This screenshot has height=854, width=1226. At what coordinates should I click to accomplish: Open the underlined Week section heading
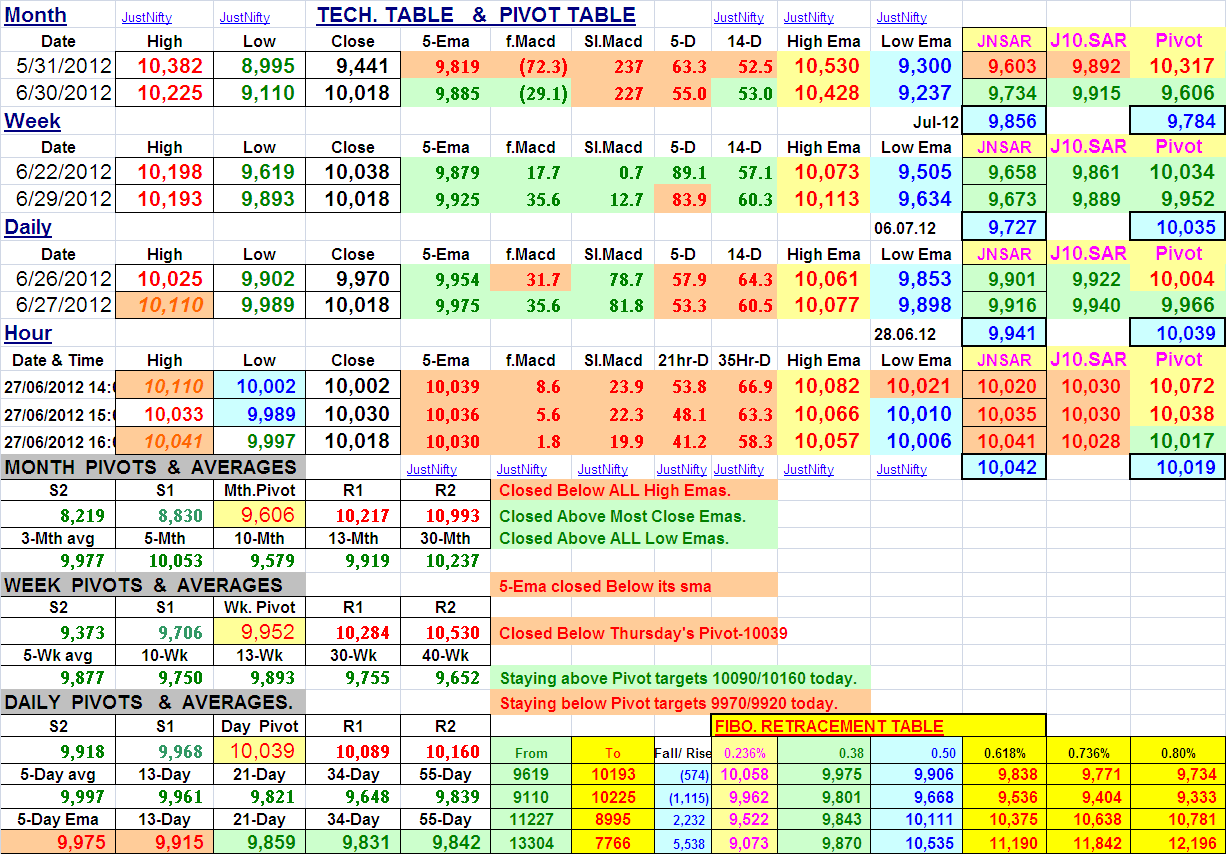tap(33, 121)
